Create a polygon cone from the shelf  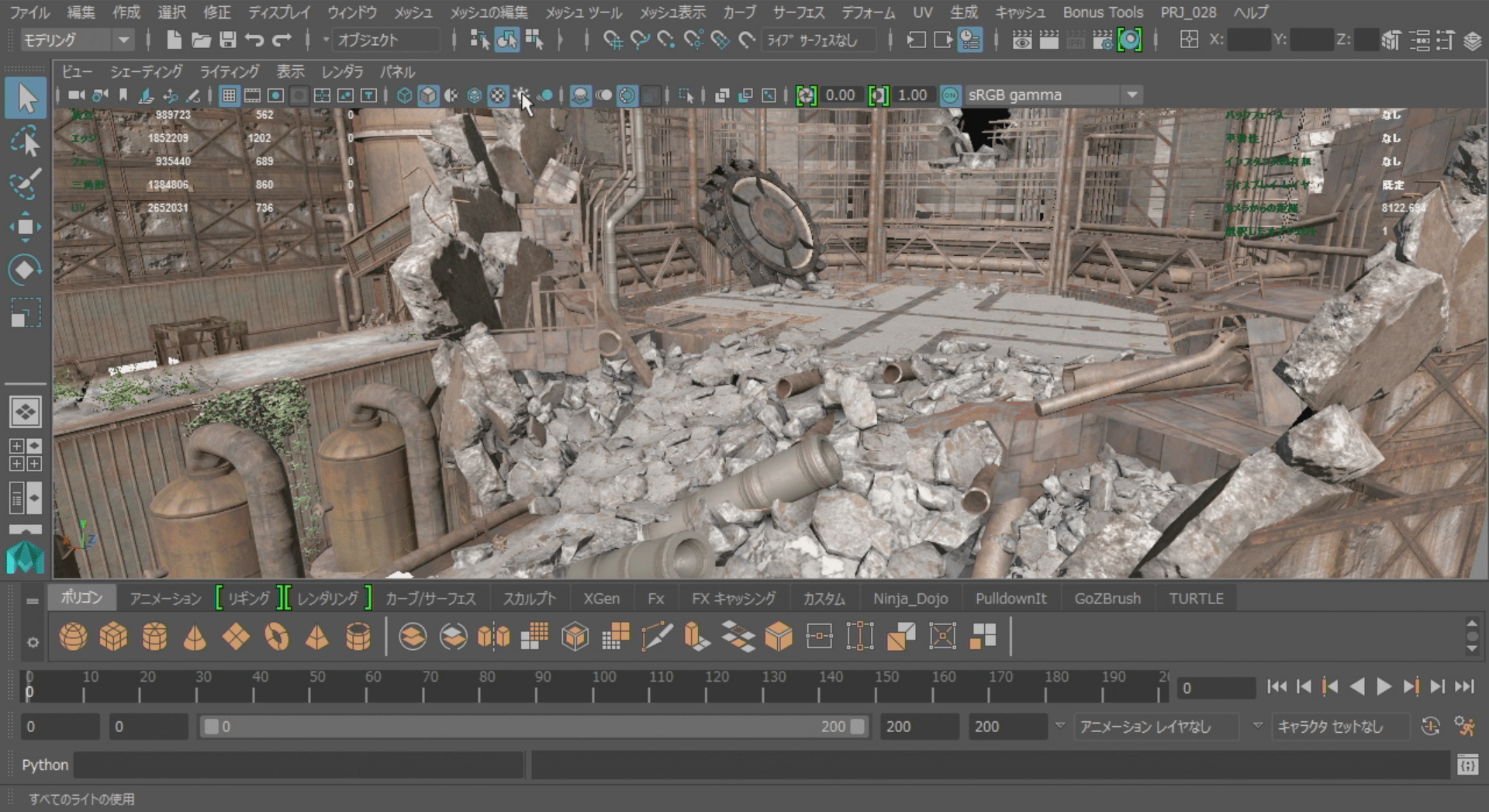click(195, 637)
